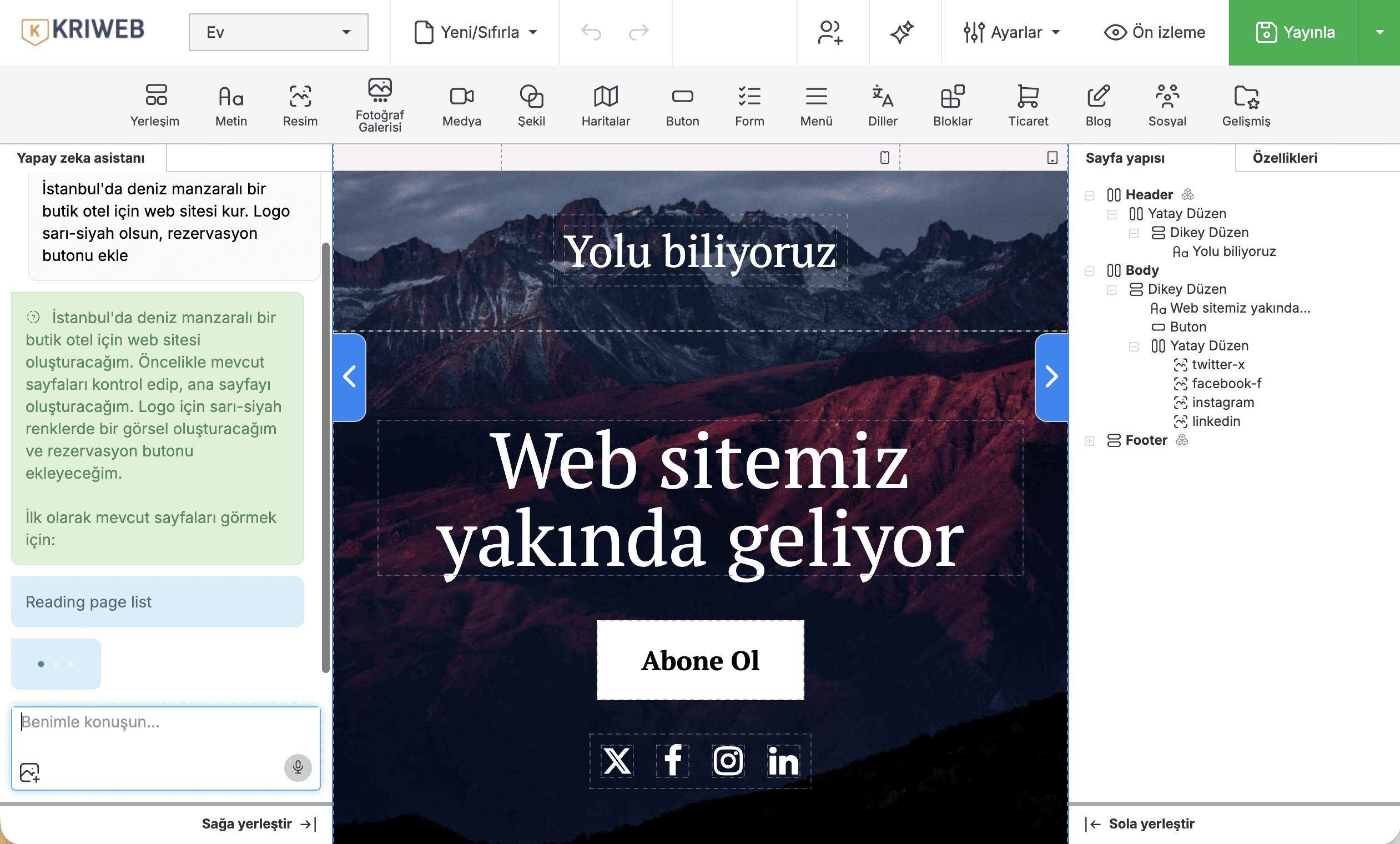
Task: Toggle the left mobile preview icon
Action: (885, 158)
